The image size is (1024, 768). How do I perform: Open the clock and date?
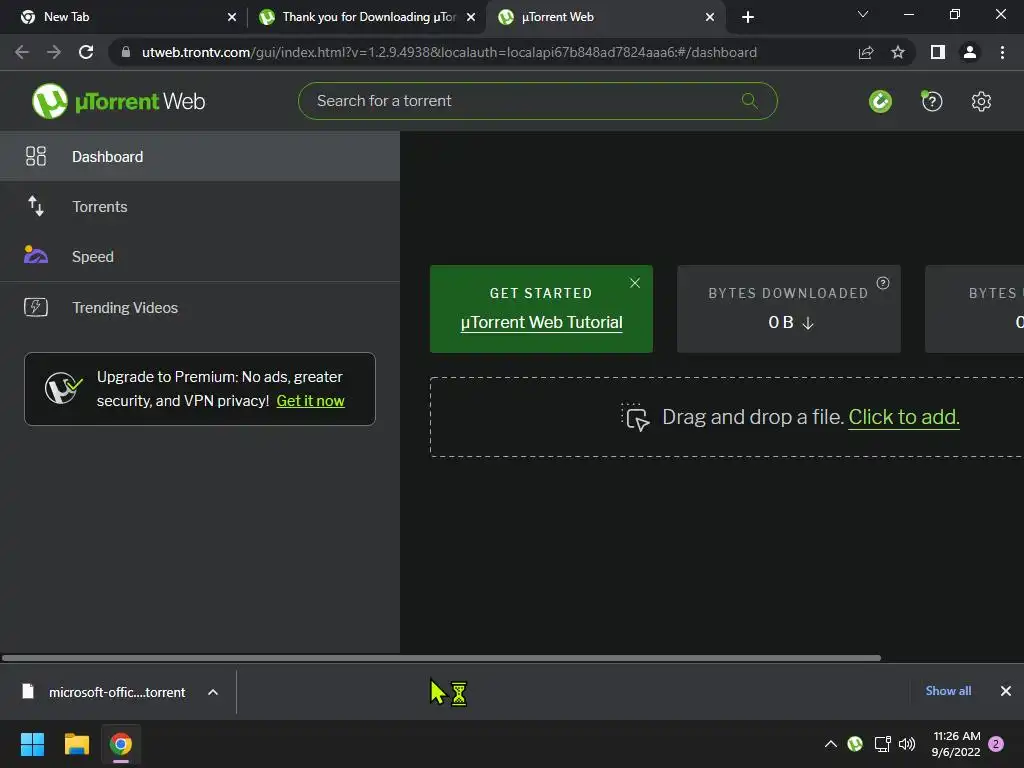coord(956,744)
